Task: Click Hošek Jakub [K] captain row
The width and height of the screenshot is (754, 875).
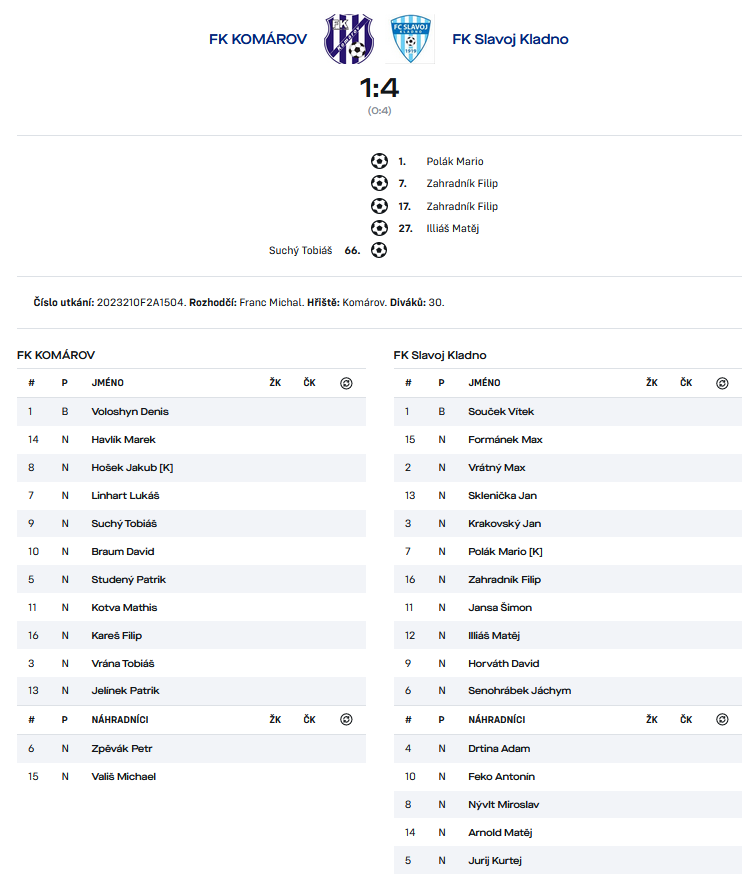Action: tap(191, 468)
